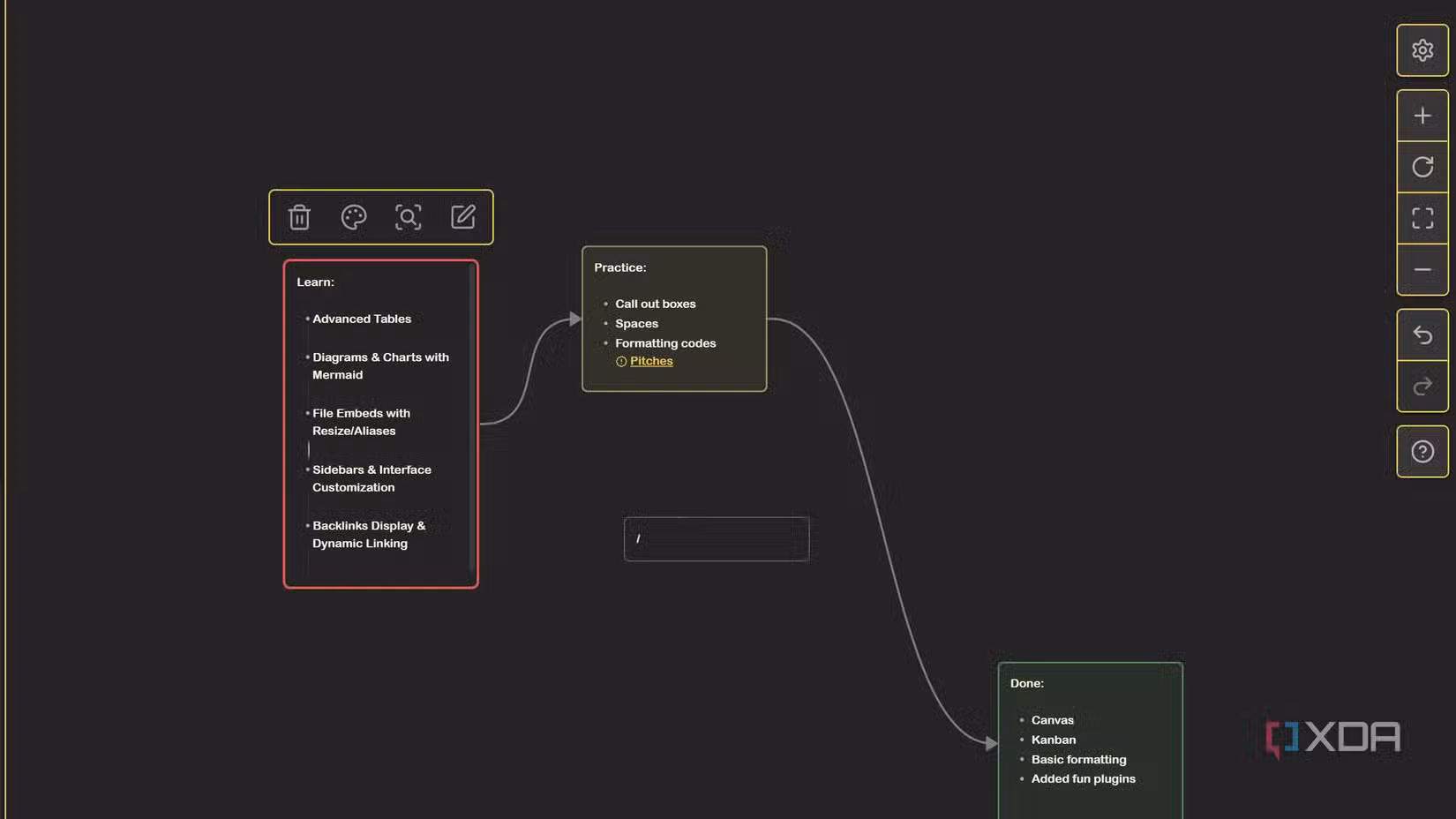Screen dimensions: 1456x819
Task: Redo the last canvas action
Action: (x=1422, y=387)
